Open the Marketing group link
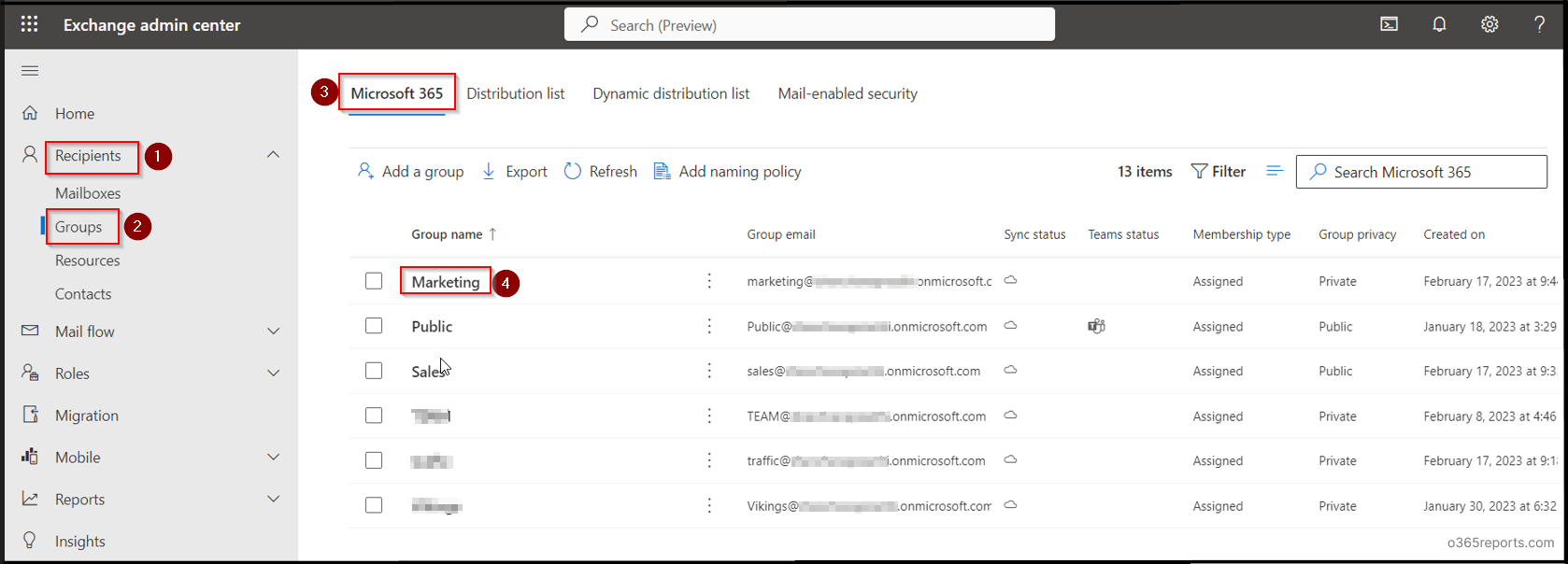Screen dimensions: 1568x564 (445, 282)
